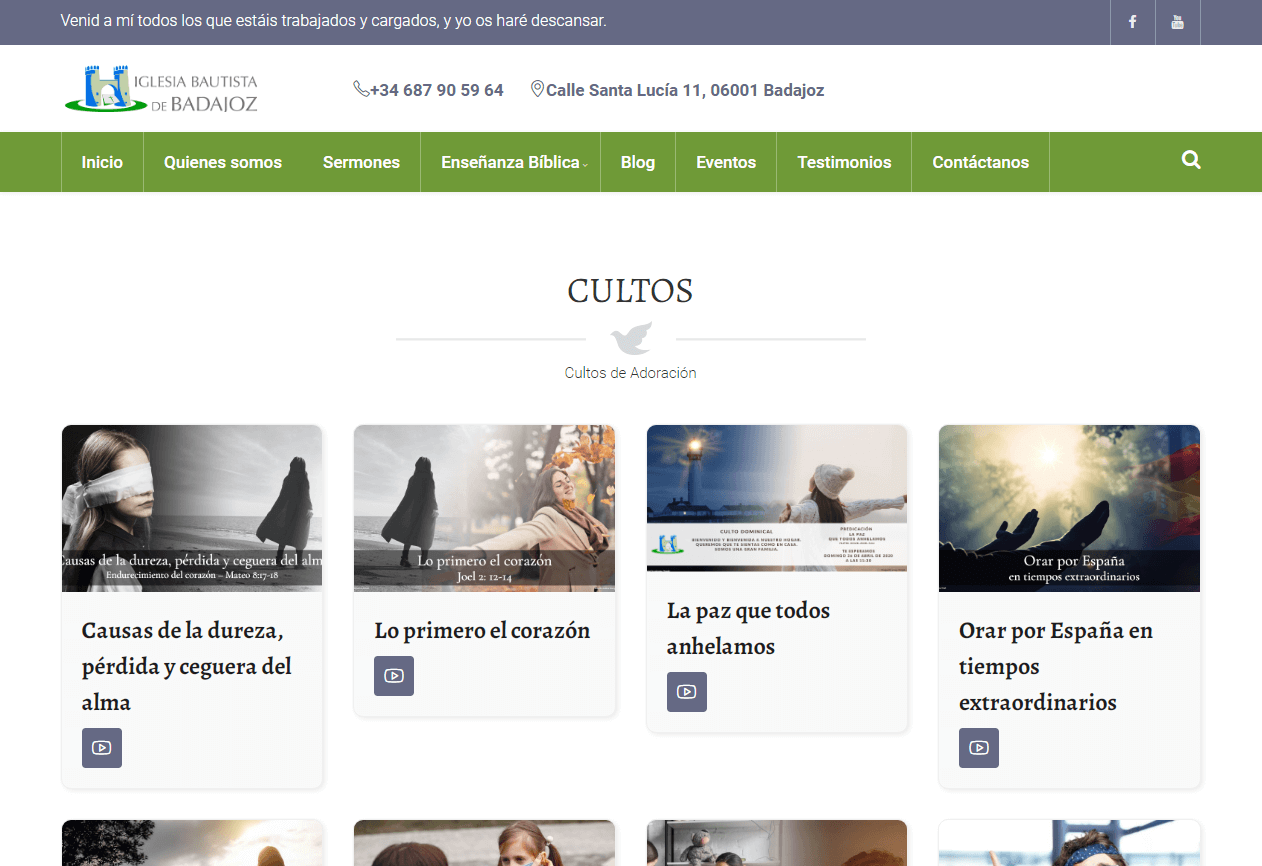
Task: Open the YouTube channel icon
Action: (1178, 22)
